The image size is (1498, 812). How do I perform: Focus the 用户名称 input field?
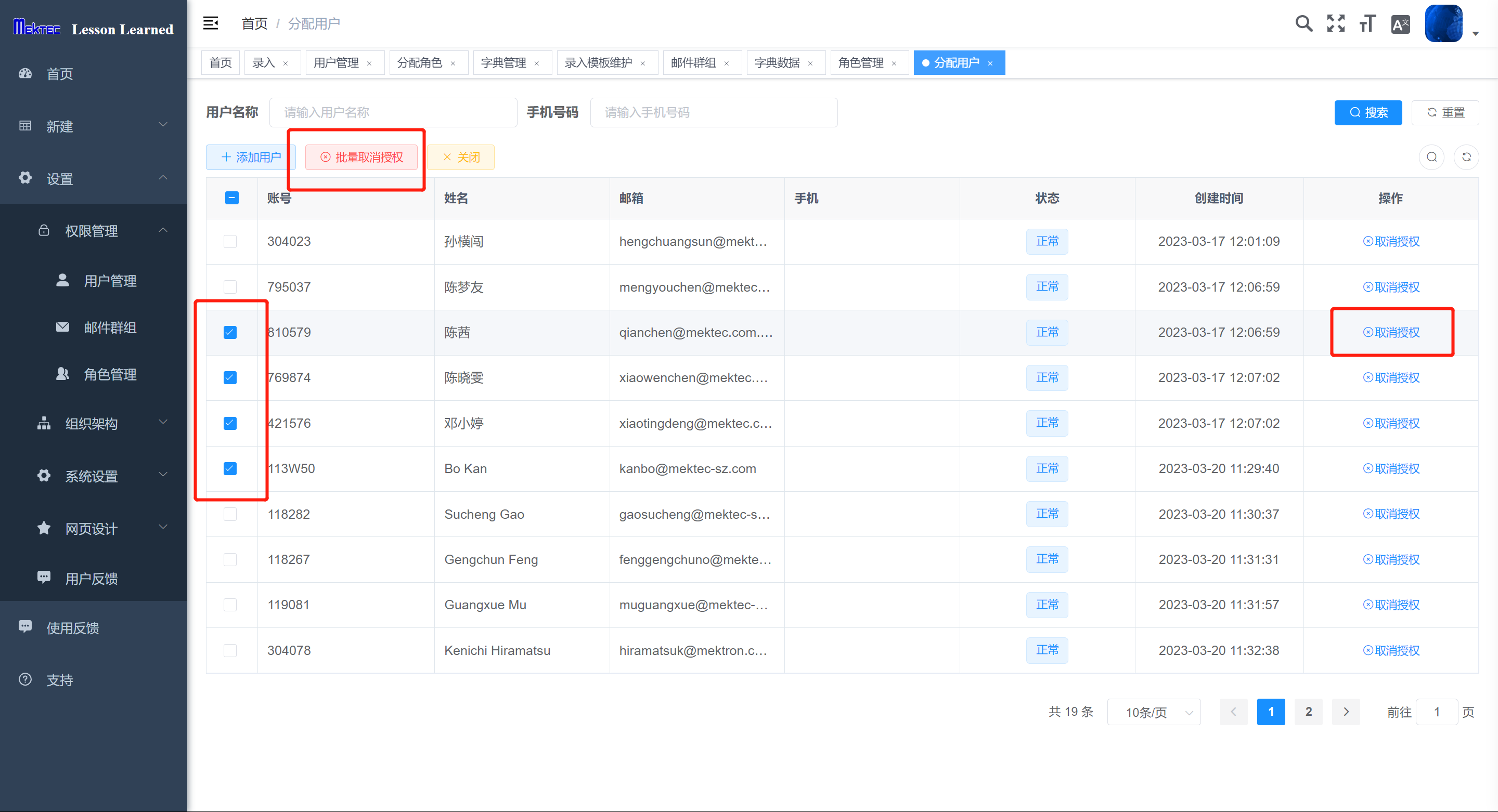coord(393,112)
